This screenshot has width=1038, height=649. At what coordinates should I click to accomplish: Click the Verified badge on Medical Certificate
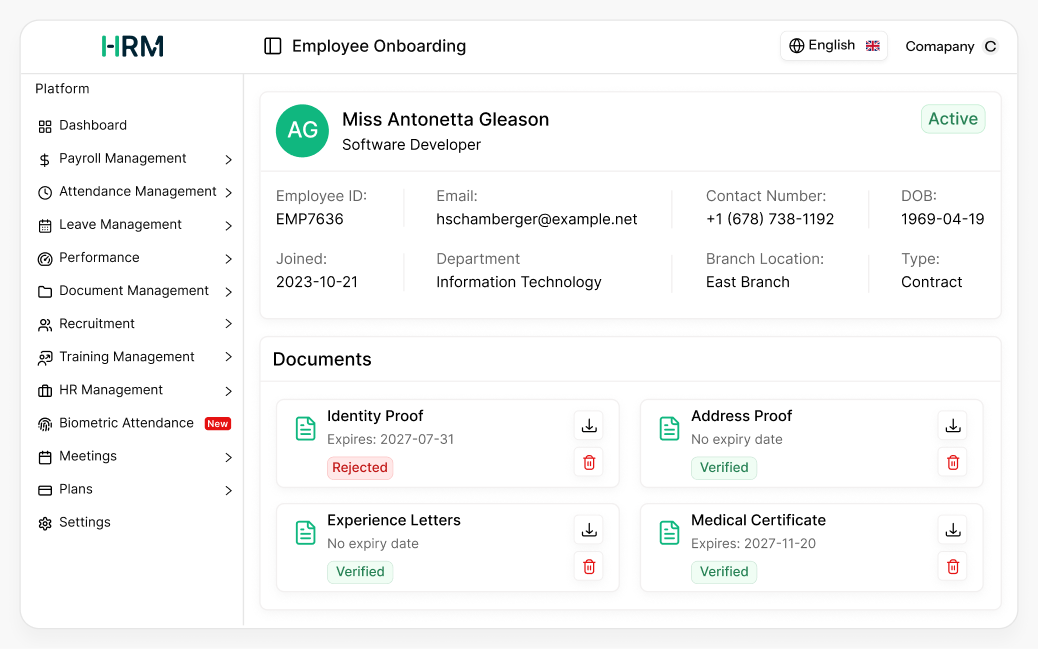[724, 571]
